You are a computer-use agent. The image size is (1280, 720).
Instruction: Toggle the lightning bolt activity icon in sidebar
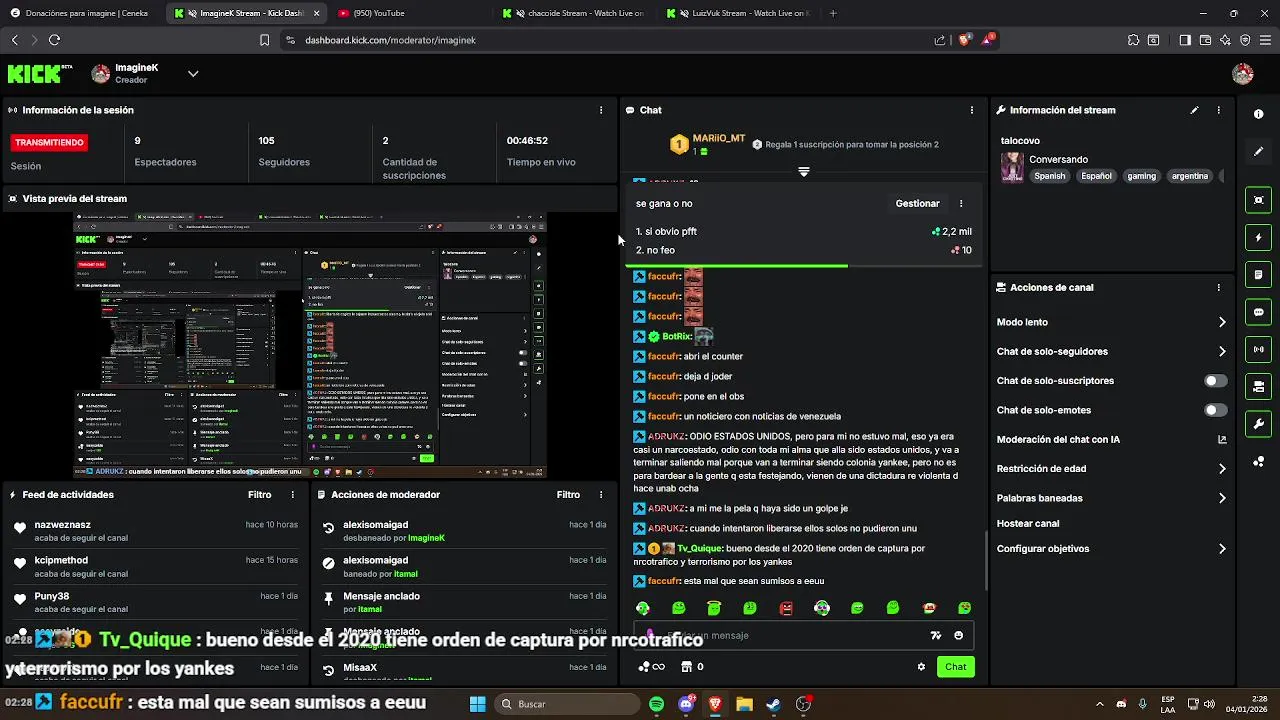[1259, 238]
